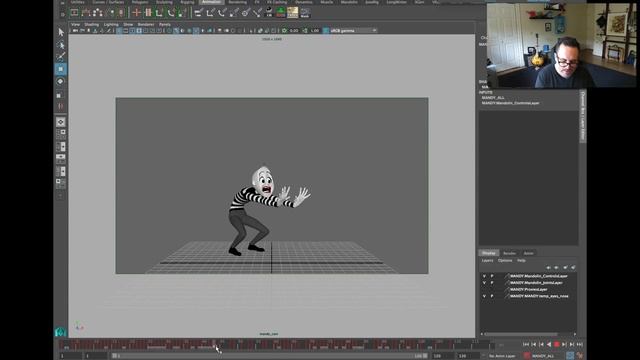Image resolution: width=640 pixels, height=360 pixels.
Task: Click Channel Box / Layer Editor side tab
Action: click(582, 116)
